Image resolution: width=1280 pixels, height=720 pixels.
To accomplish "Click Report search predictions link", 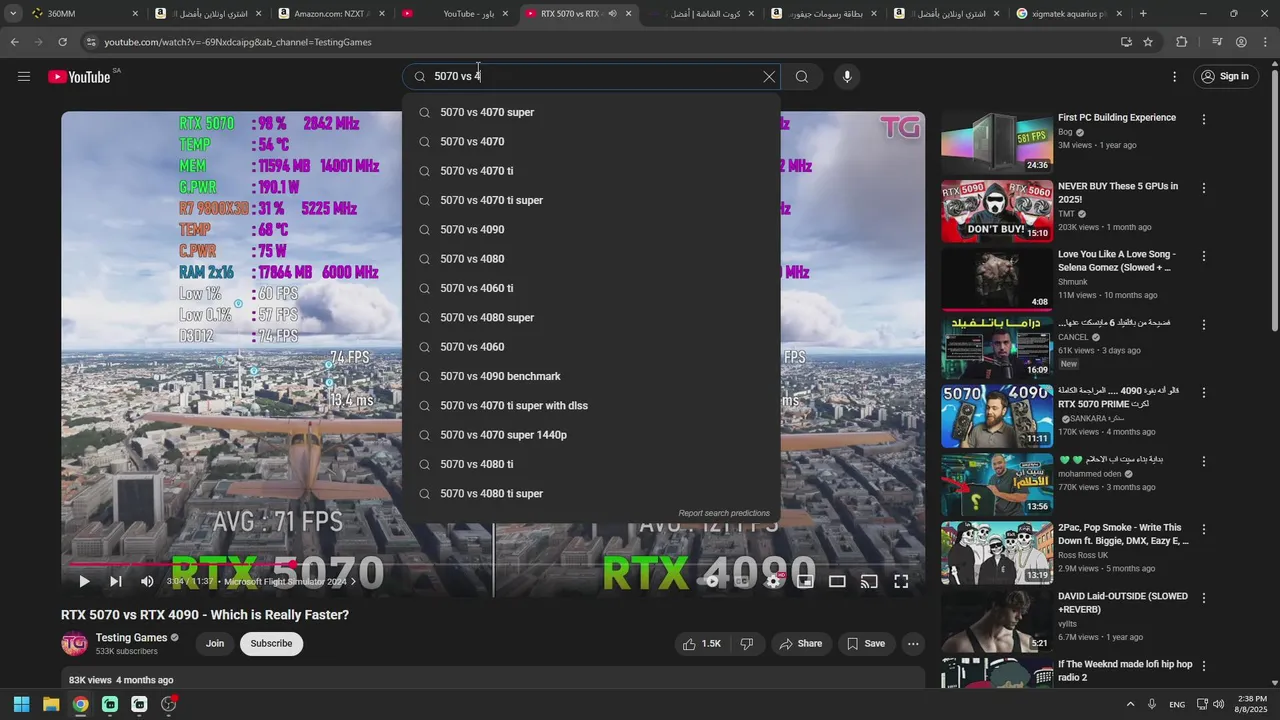I will (x=724, y=513).
